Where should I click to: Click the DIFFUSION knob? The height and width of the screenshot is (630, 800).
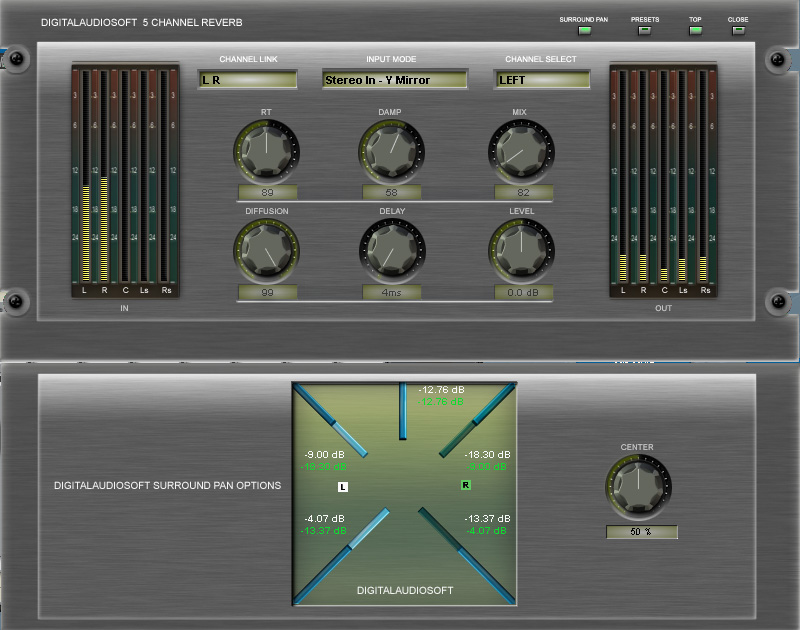(266, 251)
